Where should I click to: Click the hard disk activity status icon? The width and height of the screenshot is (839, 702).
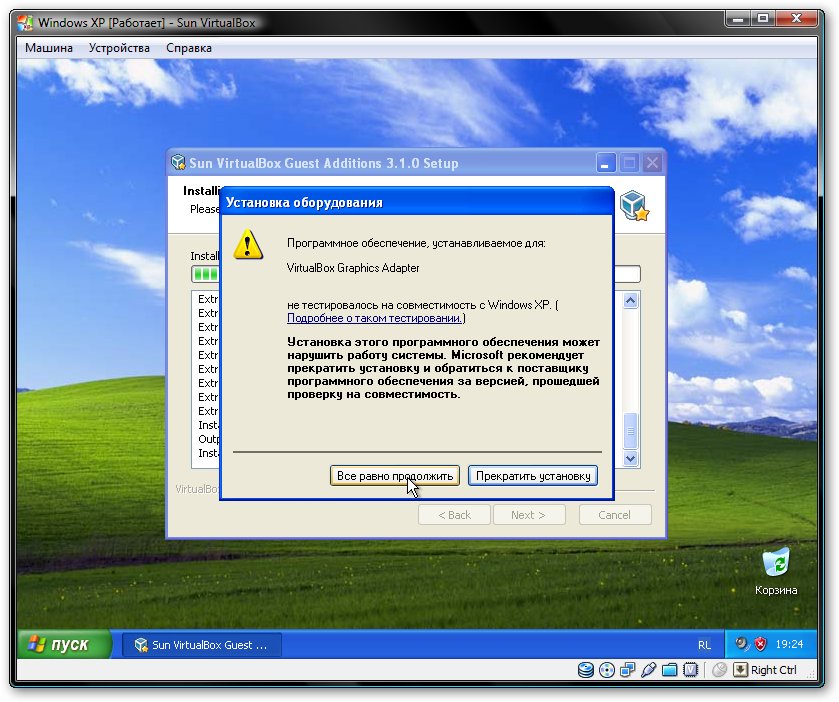point(586,670)
